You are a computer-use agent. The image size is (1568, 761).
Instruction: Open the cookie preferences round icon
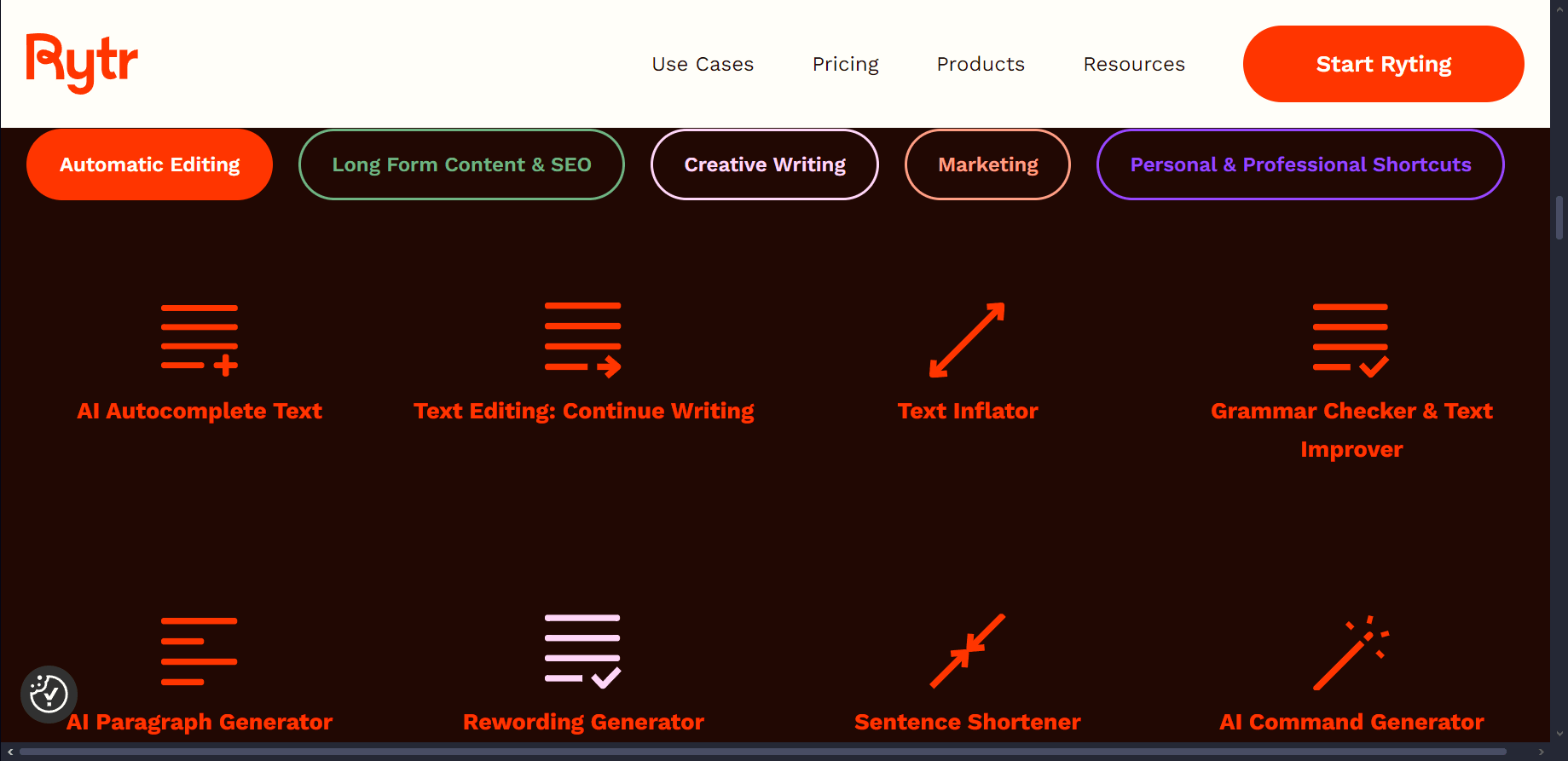[x=49, y=695]
